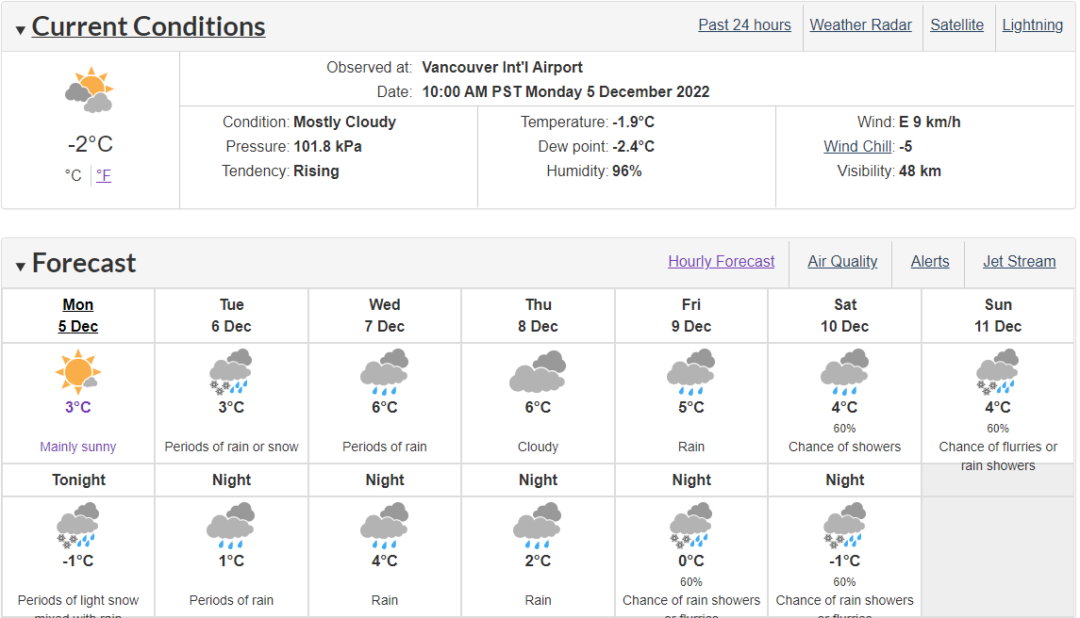This screenshot has width=1080, height=618.
Task: Click Saturday night's rain showers or flurries icon
Action: [x=844, y=526]
